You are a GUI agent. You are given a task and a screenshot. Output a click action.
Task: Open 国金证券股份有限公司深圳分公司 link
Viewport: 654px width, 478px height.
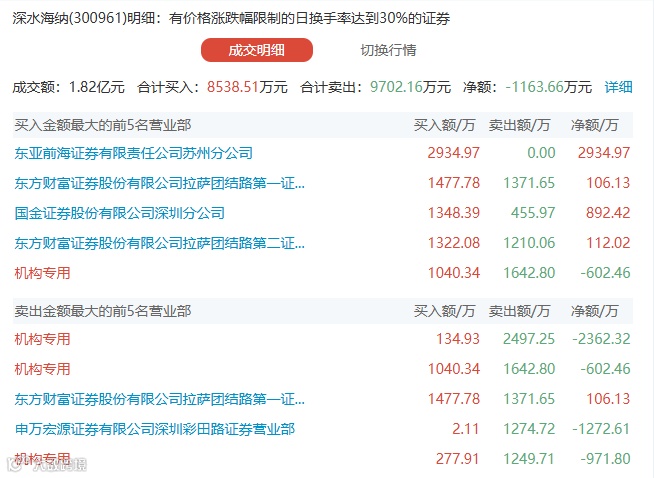pos(120,213)
